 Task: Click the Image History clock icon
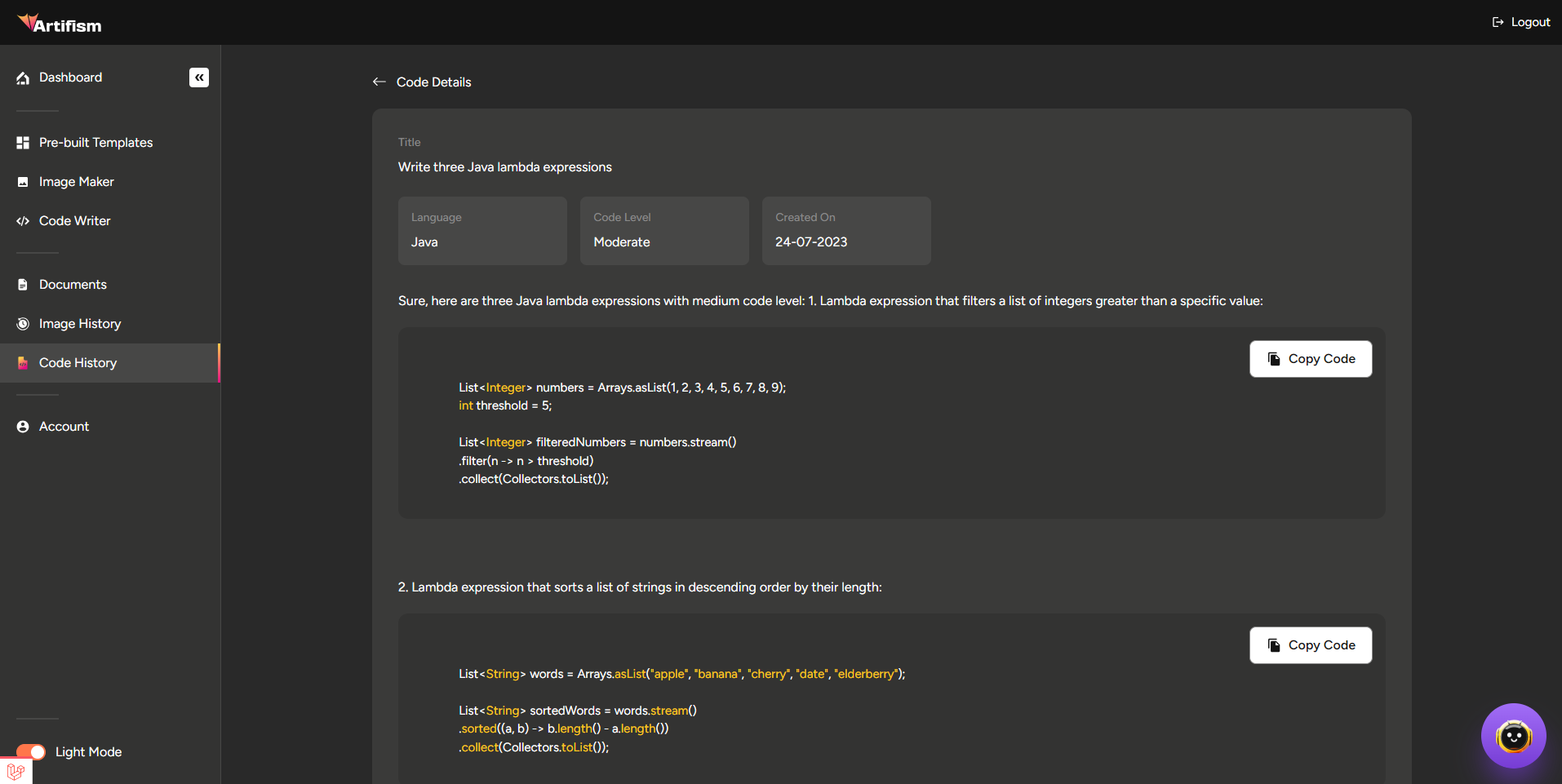pyautogui.click(x=23, y=324)
